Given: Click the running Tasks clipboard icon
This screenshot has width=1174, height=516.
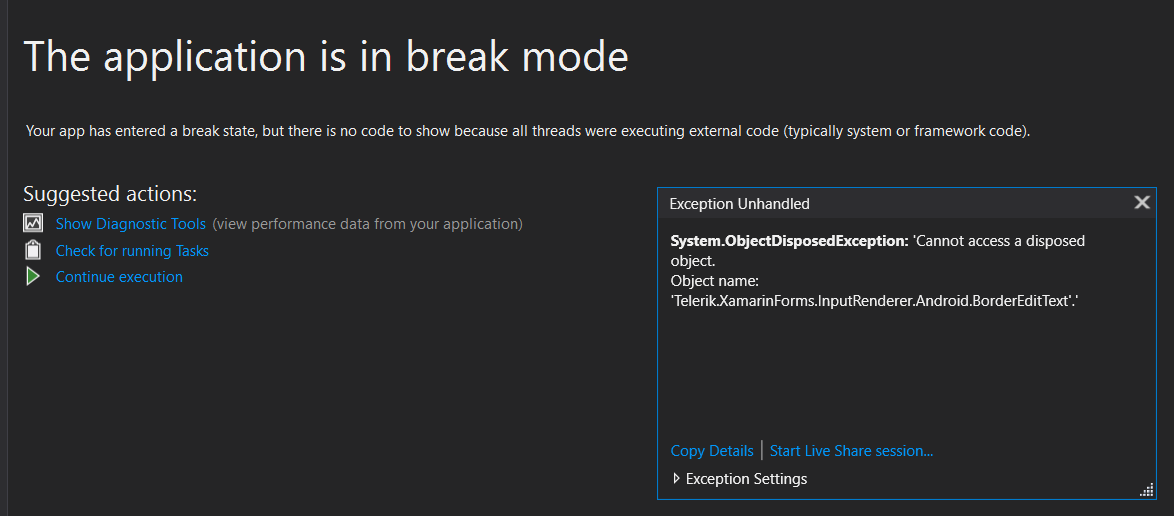Looking at the screenshot, I should (33, 250).
